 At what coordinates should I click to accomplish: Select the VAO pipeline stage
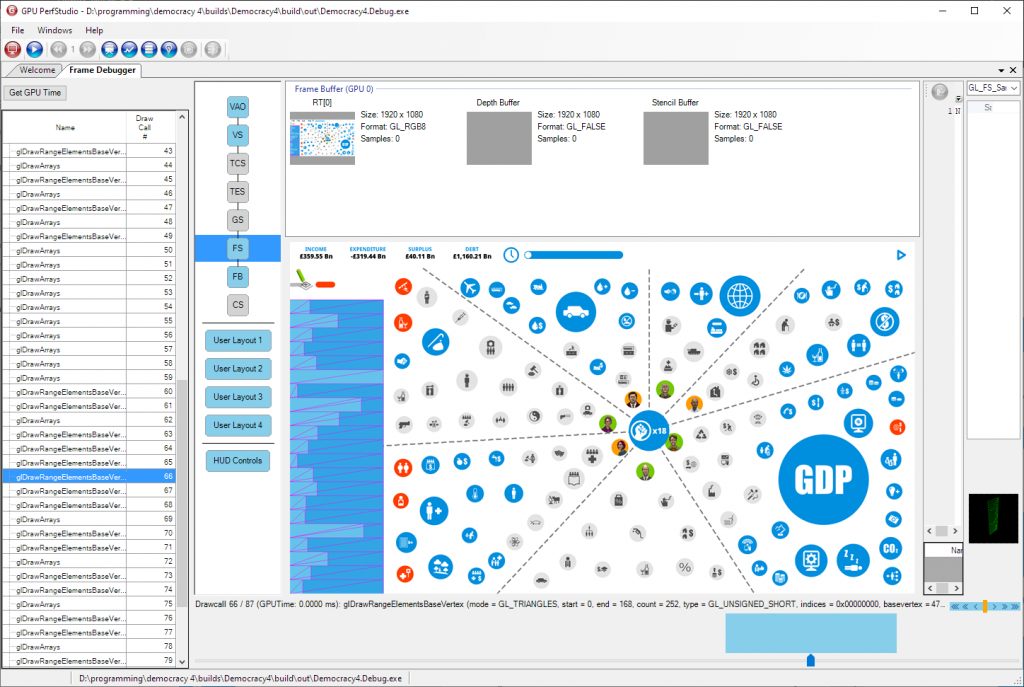[x=238, y=107]
